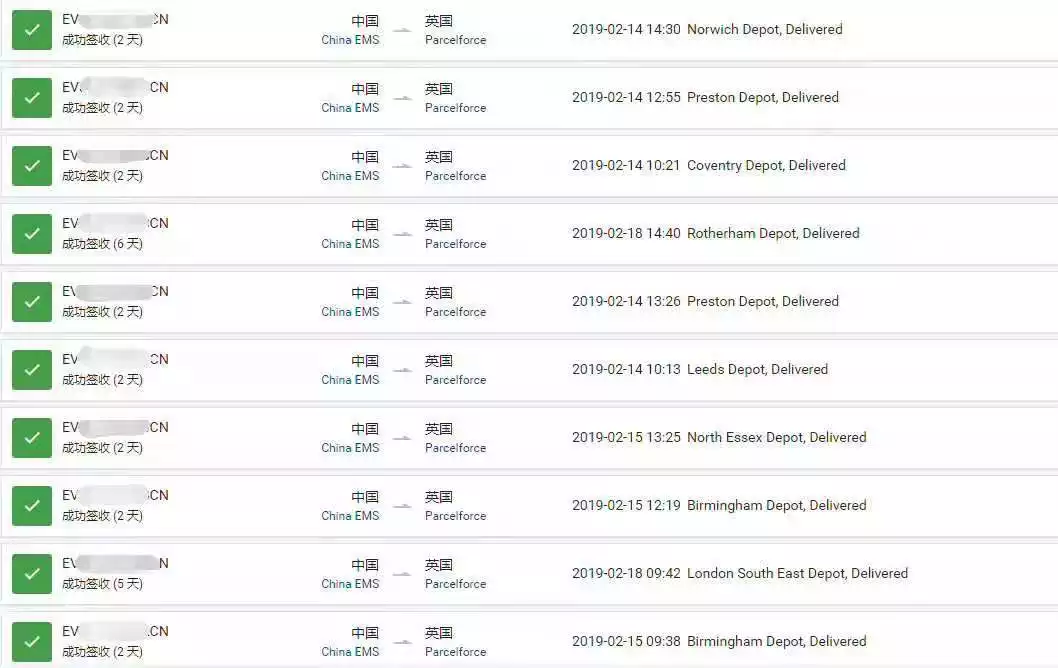The height and width of the screenshot is (668, 1058).
Task: Click green checkmark icon for Rotherham Depot parcel
Action: [x=32, y=234]
